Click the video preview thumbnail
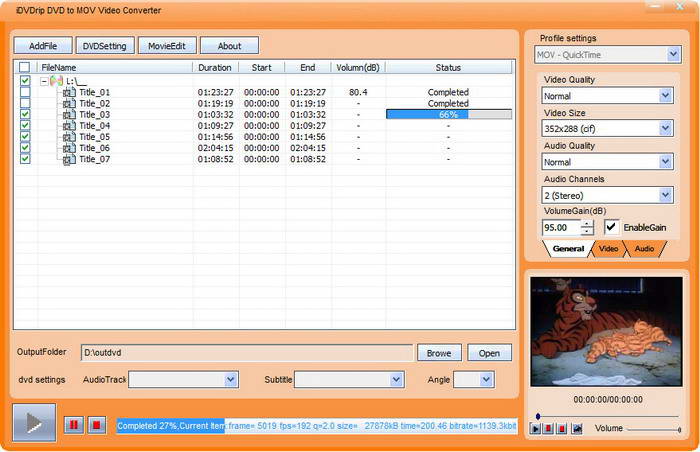Image resolution: width=700 pixels, height=452 pixels. coord(606,331)
